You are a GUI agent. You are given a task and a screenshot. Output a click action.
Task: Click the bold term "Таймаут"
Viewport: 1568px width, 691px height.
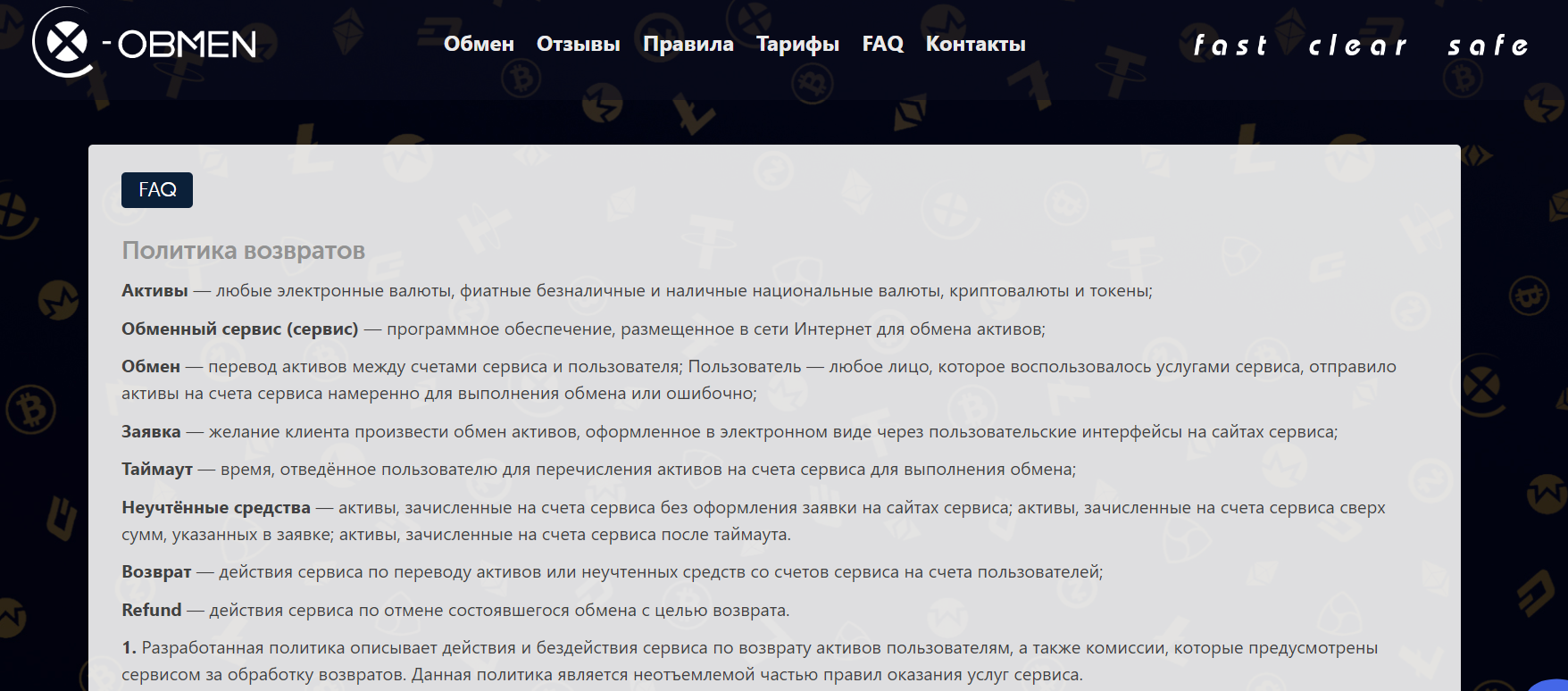point(157,470)
